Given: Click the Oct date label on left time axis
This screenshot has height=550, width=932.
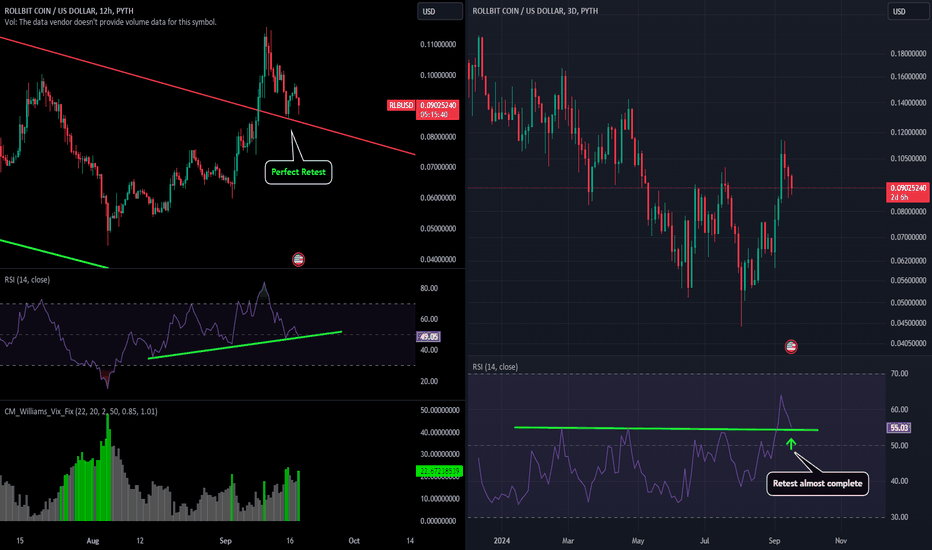Looking at the screenshot, I should point(354,540).
